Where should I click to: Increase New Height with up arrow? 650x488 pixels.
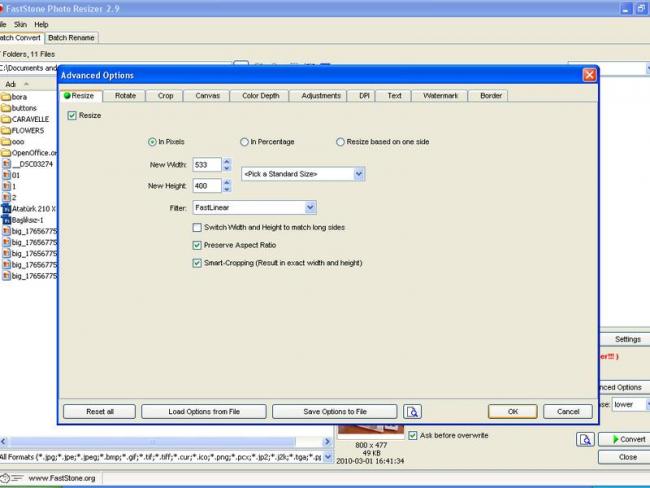click(227, 182)
